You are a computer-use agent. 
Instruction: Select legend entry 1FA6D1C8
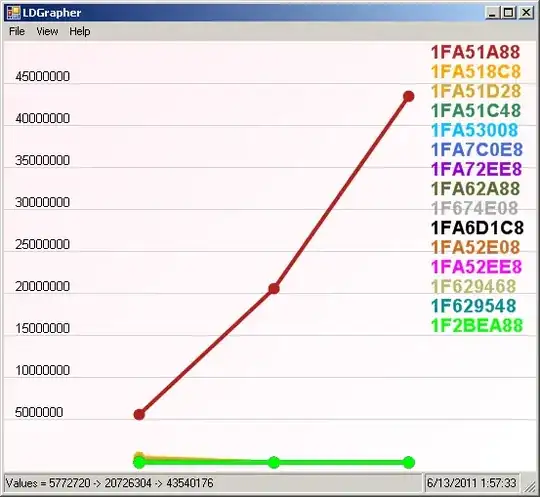click(477, 228)
